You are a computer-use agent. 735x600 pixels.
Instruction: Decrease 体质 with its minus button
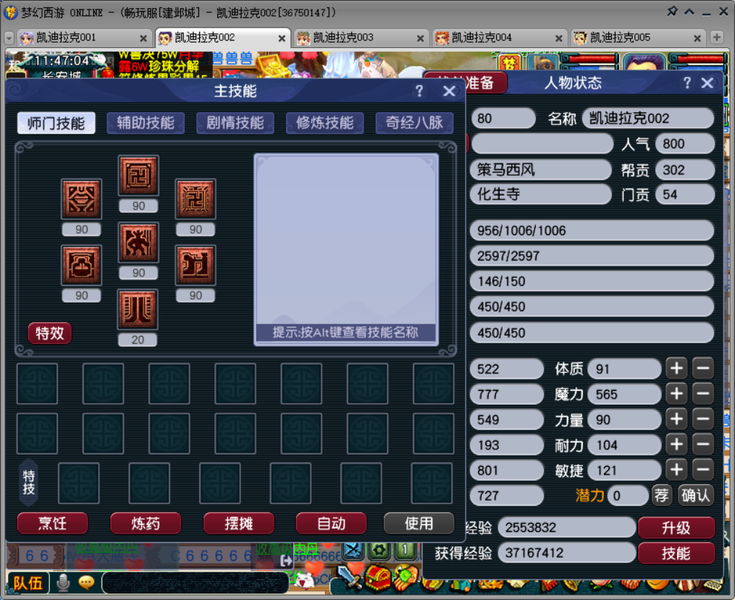click(703, 368)
